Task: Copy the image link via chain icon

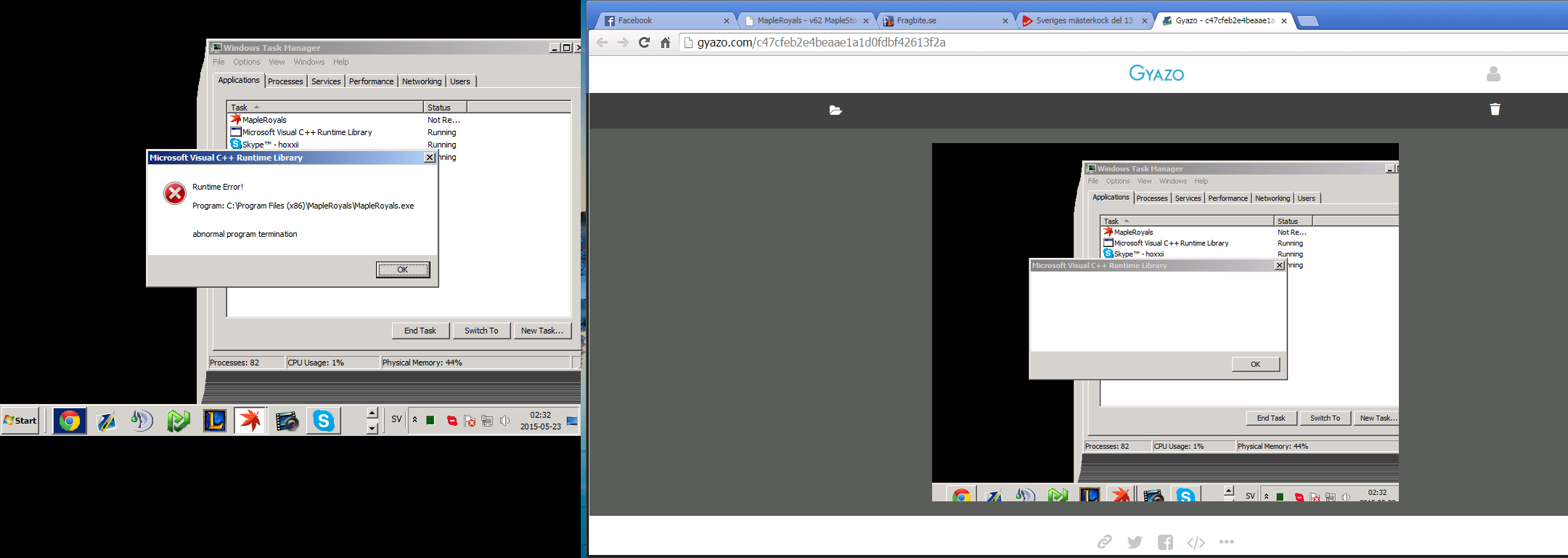Action: pos(1104,542)
